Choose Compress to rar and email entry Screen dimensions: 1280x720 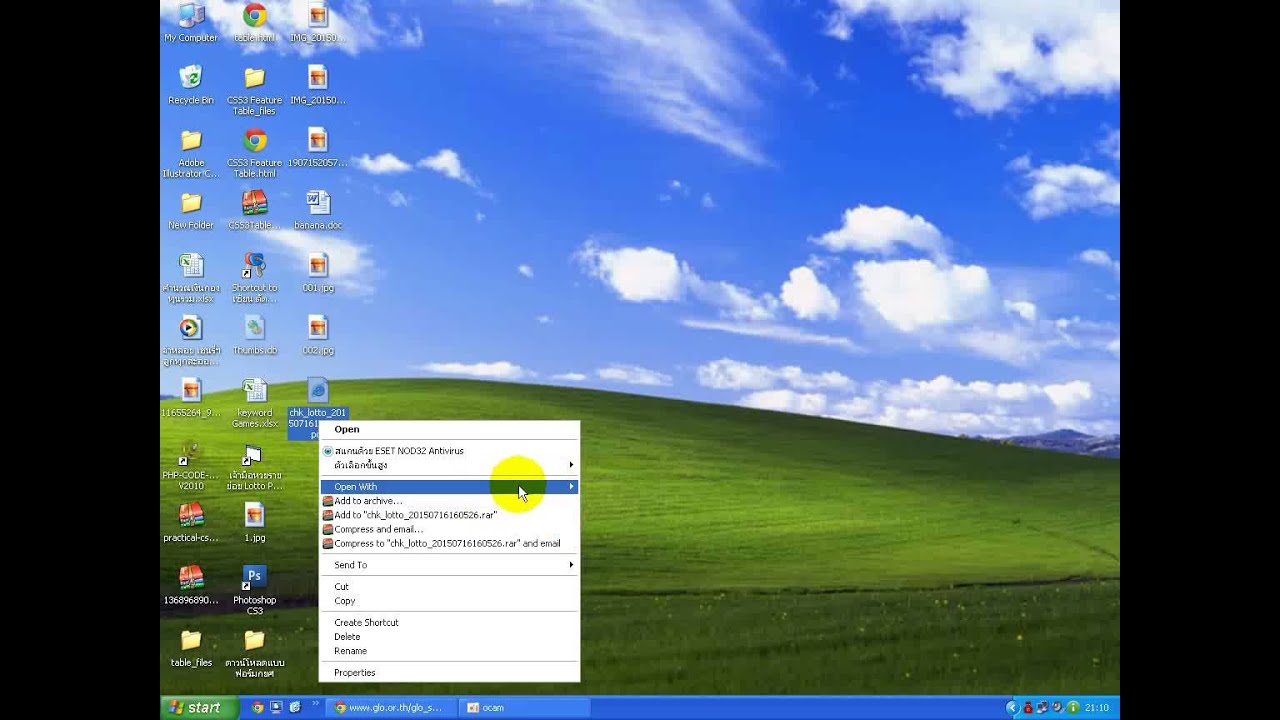449,543
